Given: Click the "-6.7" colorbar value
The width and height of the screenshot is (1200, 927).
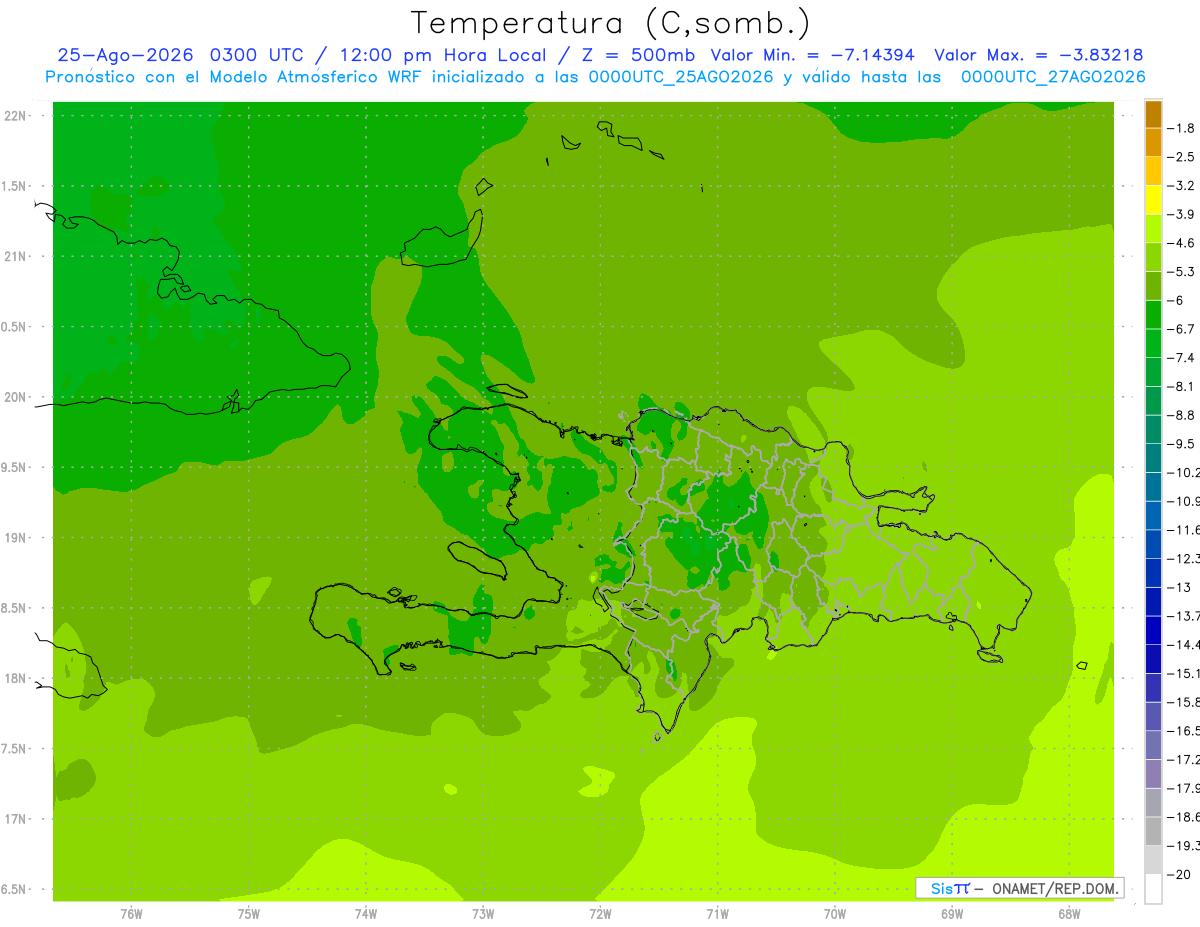Looking at the screenshot, I should pyautogui.click(x=1182, y=329).
